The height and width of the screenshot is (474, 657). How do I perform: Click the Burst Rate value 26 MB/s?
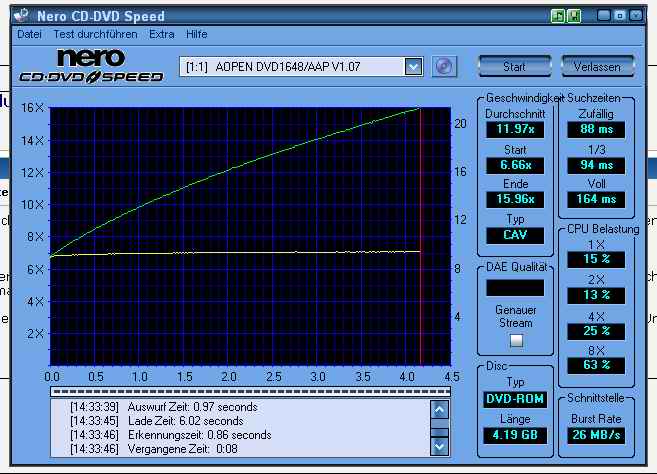[596, 435]
